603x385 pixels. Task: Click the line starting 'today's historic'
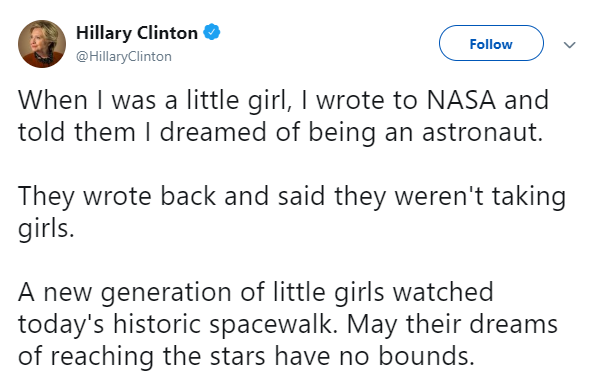pyautogui.click(x=288, y=324)
